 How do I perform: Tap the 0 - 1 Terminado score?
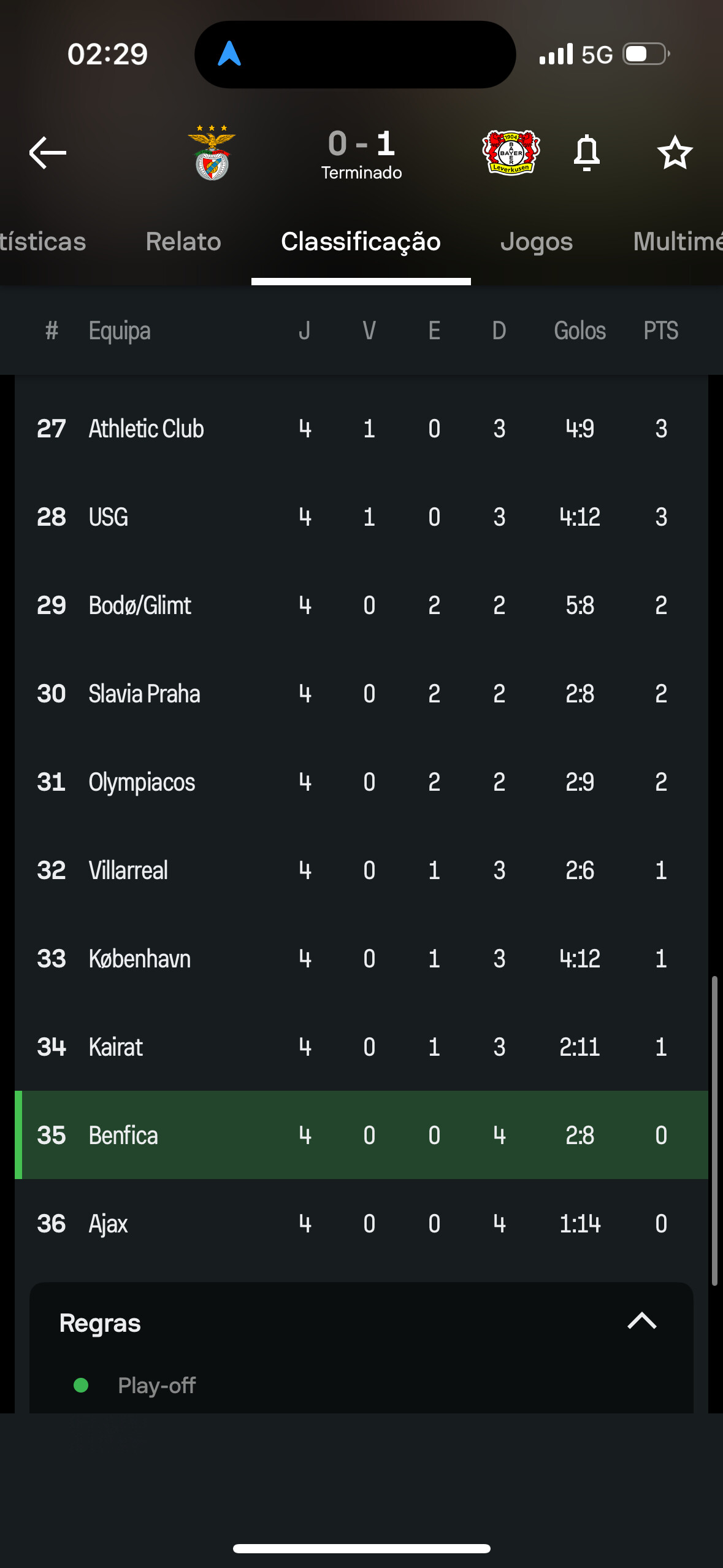click(x=361, y=153)
